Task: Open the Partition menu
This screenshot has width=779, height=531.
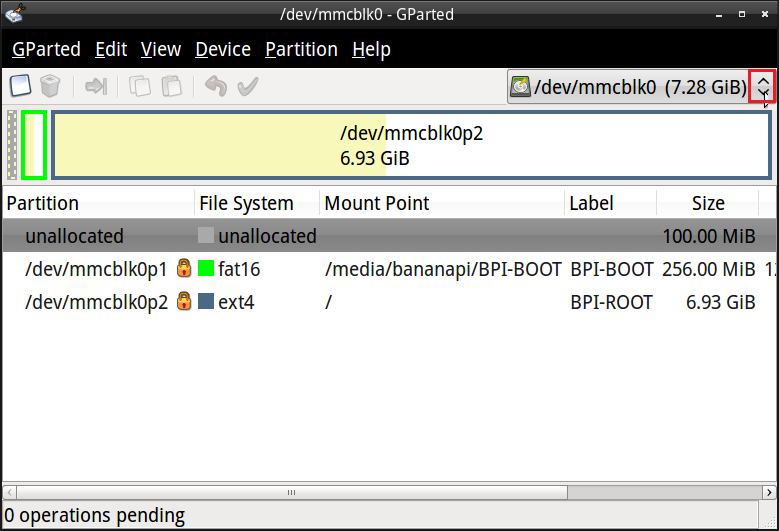Action: point(301,49)
